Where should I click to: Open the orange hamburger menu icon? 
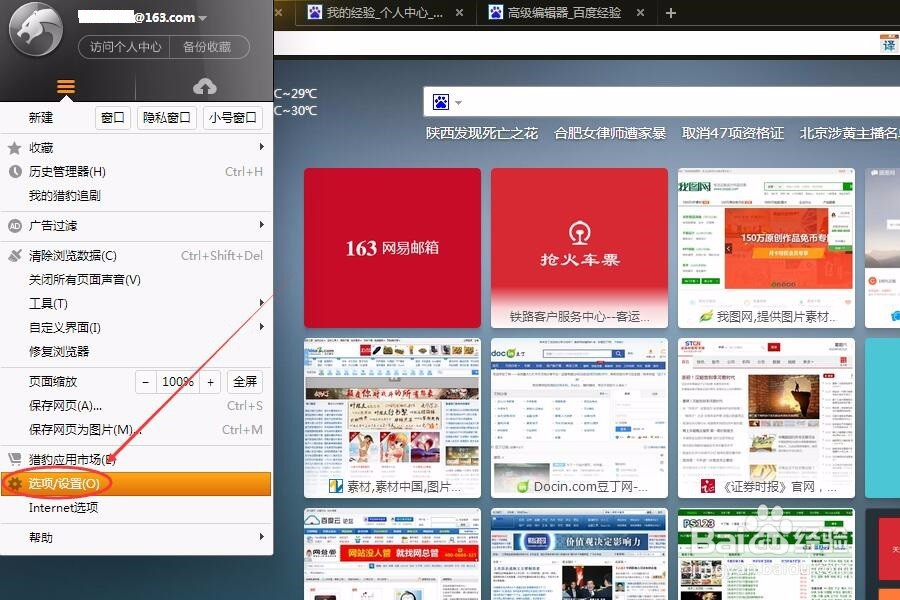click(x=65, y=86)
